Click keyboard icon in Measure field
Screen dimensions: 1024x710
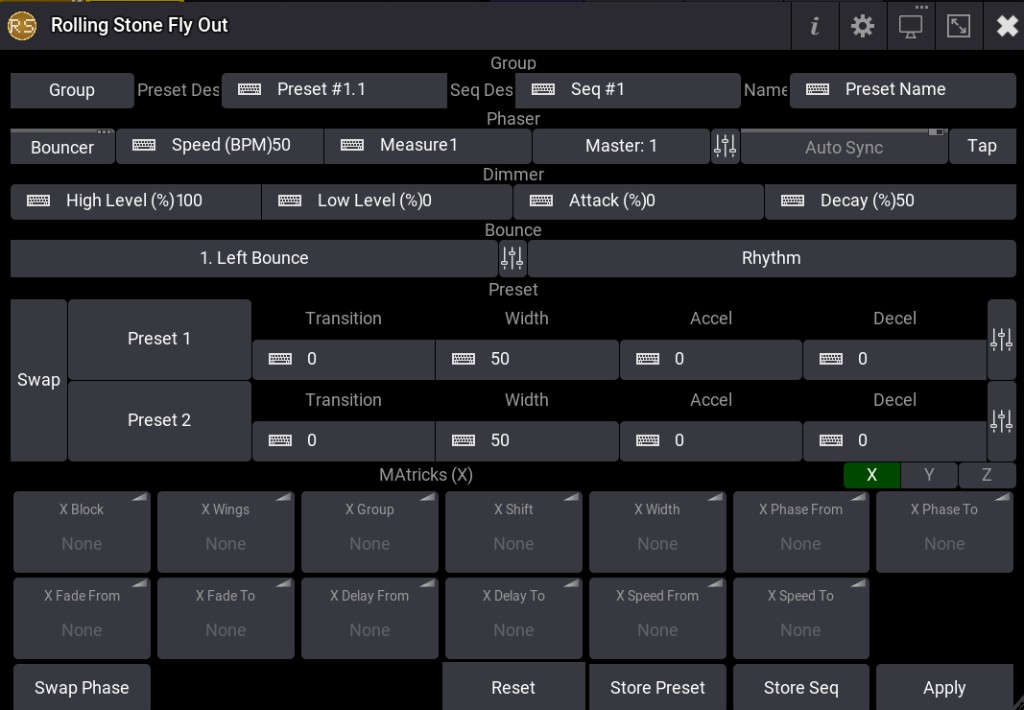coord(352,145)
